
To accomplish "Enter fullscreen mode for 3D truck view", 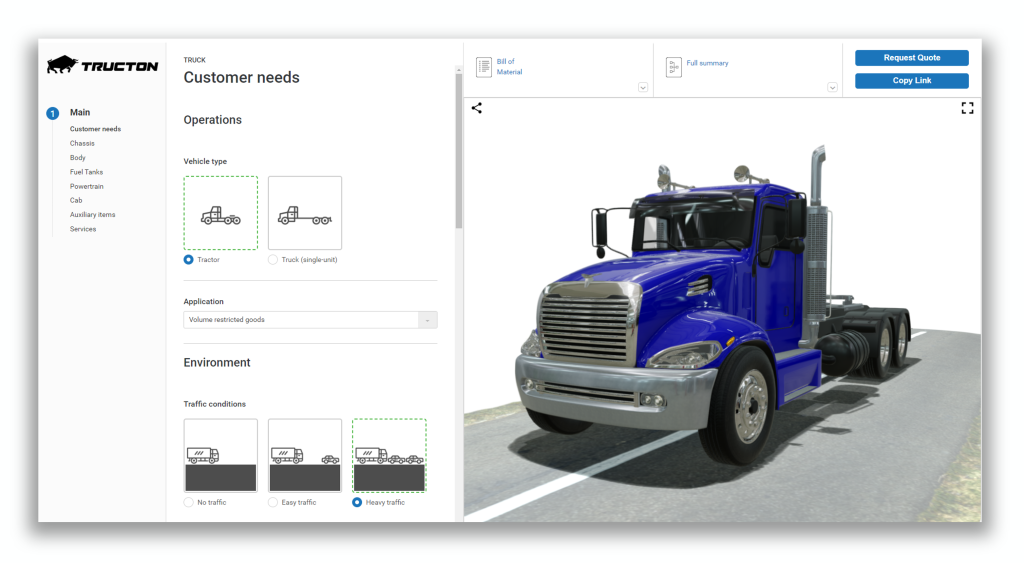I will [967, 108].
